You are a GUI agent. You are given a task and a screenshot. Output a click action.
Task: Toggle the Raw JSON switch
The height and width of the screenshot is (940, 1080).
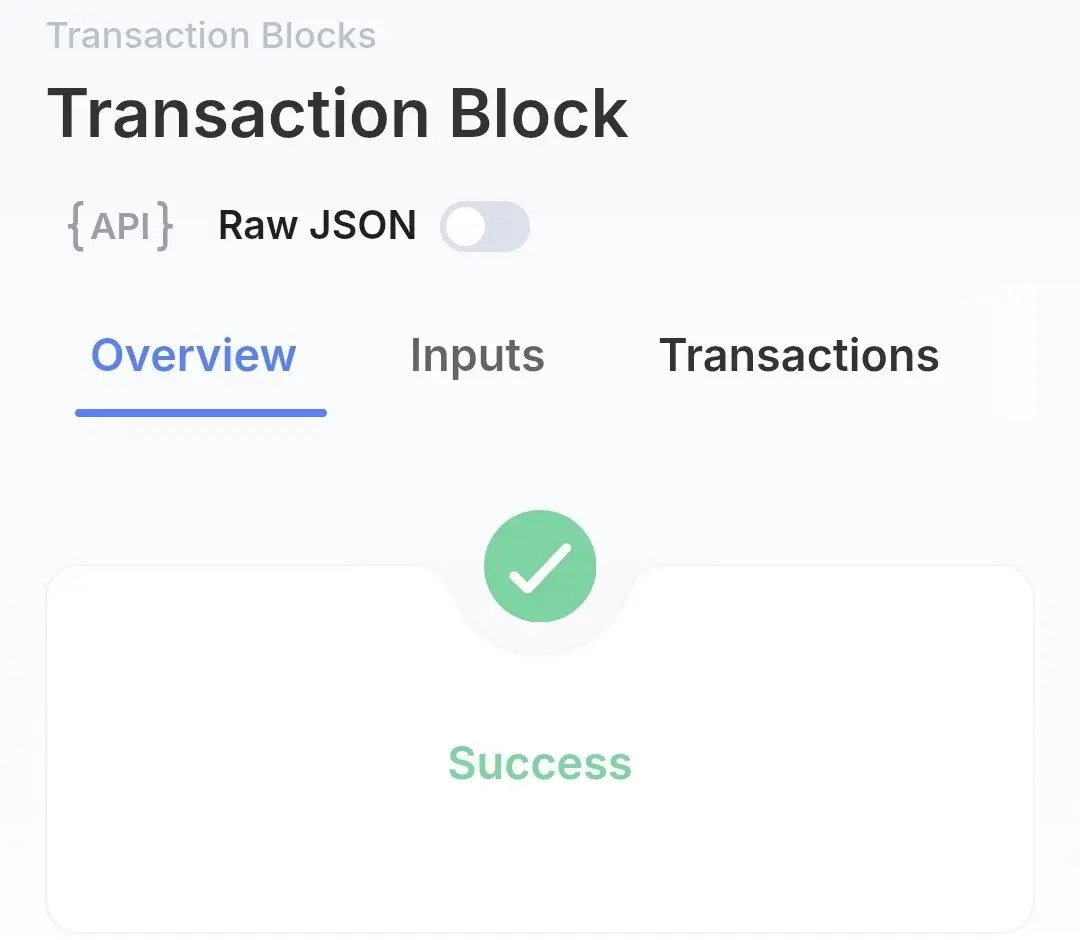tap(485, 226)
